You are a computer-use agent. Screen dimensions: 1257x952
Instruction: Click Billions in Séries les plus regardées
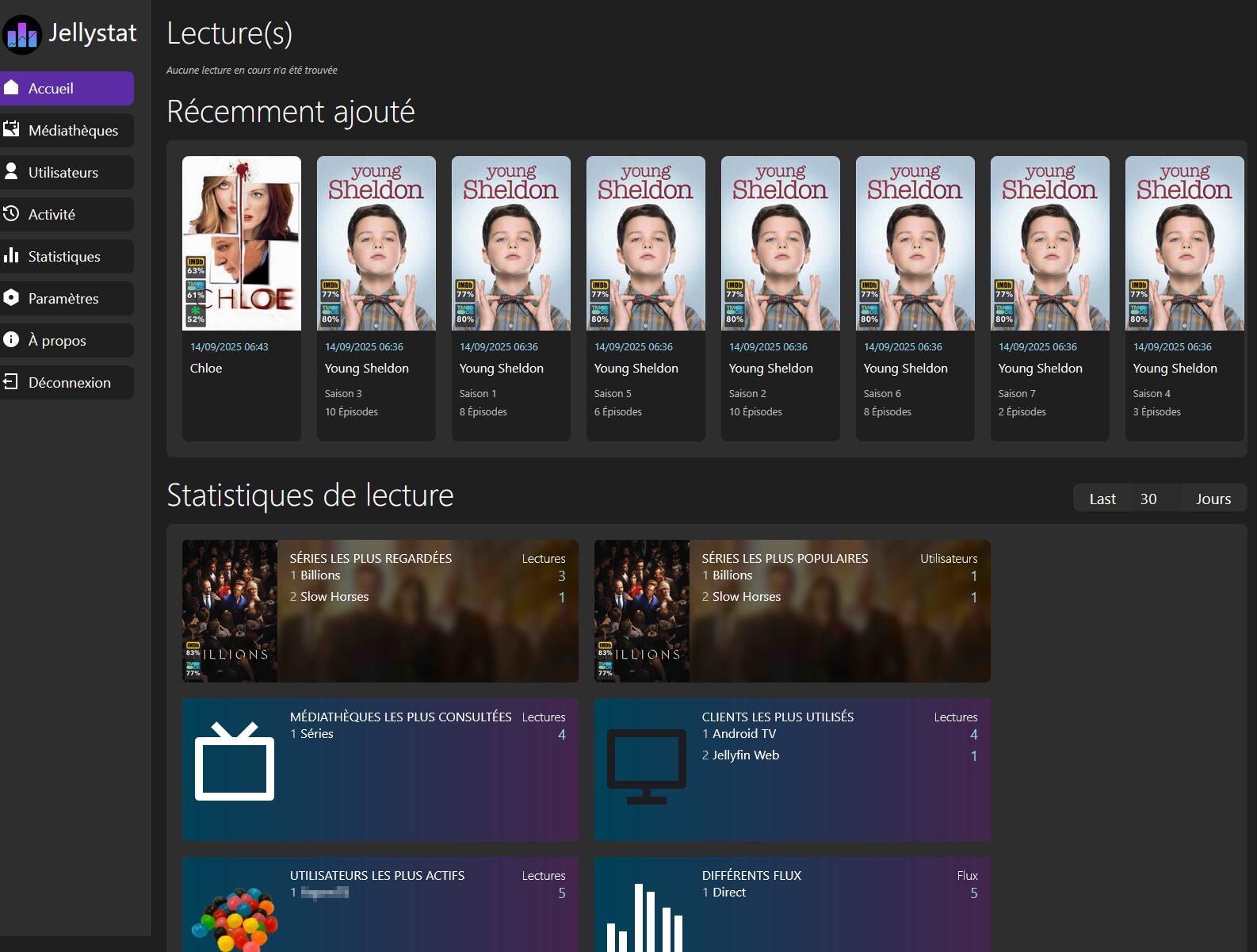click(320, 575)
